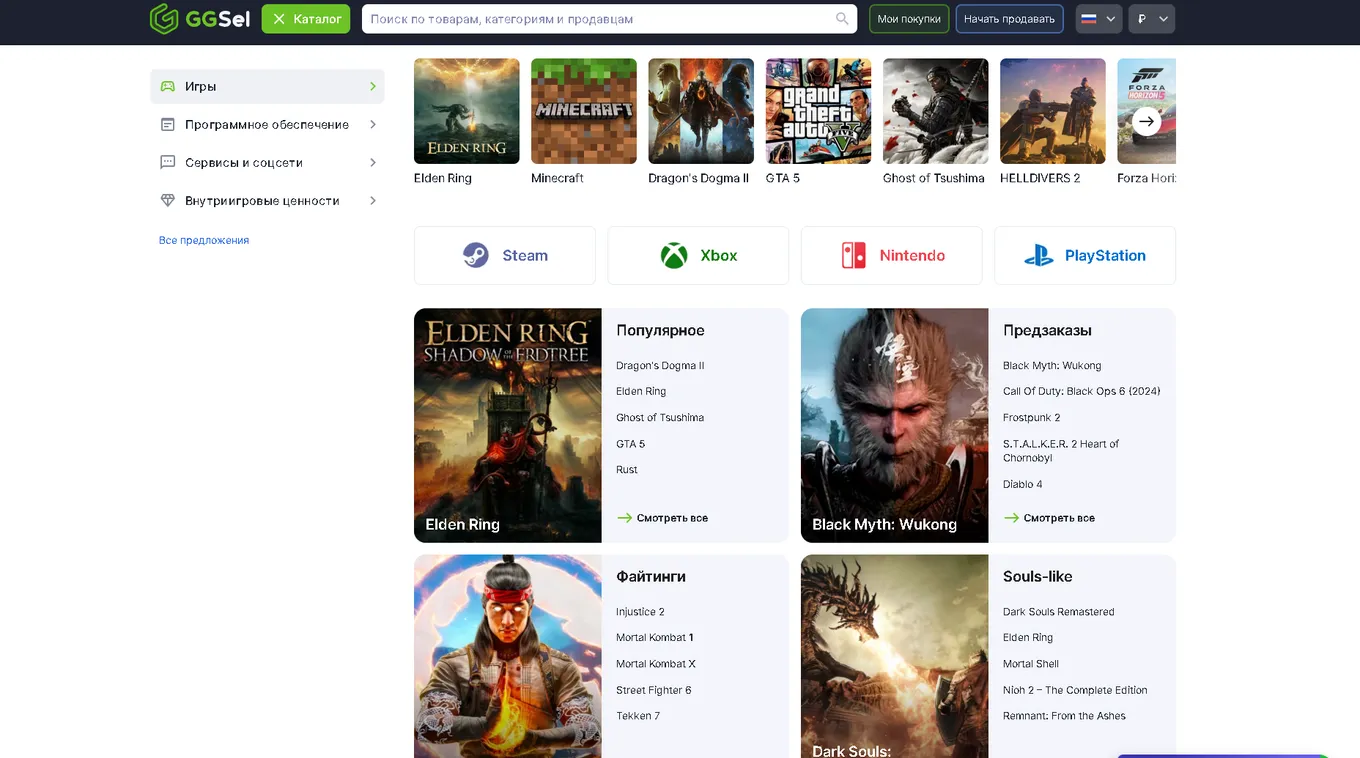Open the Elden Ring Shadow of the Erdtree banner
The image size is (1360, 758).
pos(508,425)
